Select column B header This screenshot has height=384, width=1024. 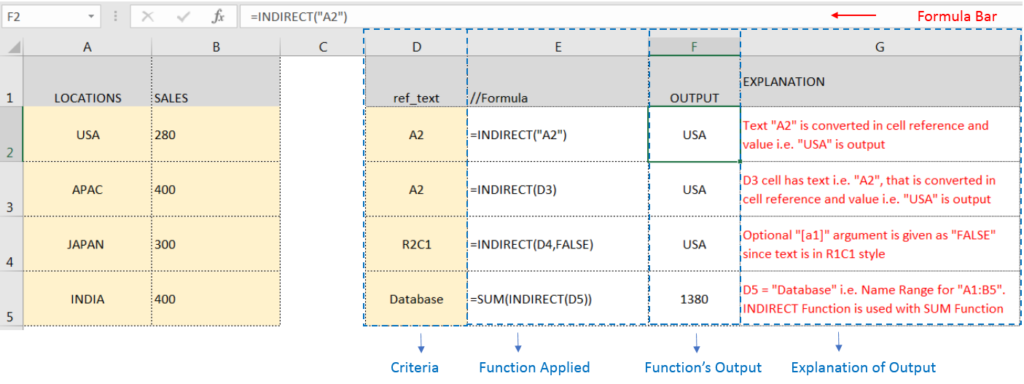216,46
